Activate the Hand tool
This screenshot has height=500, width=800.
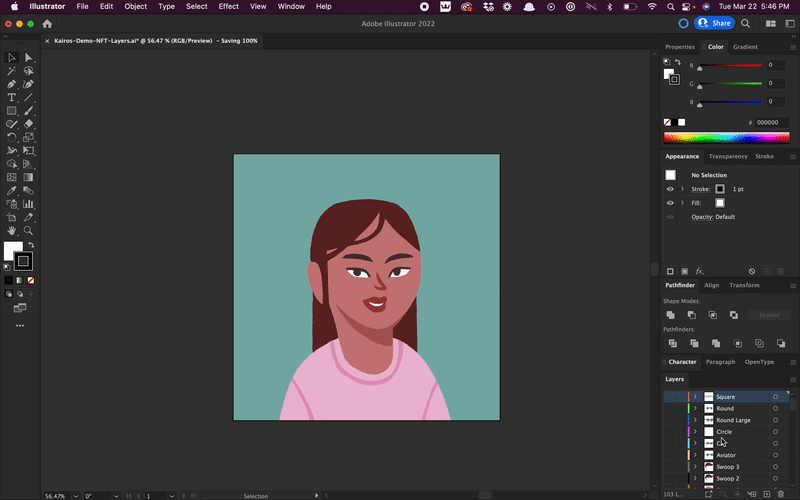(x=12, y=230)
